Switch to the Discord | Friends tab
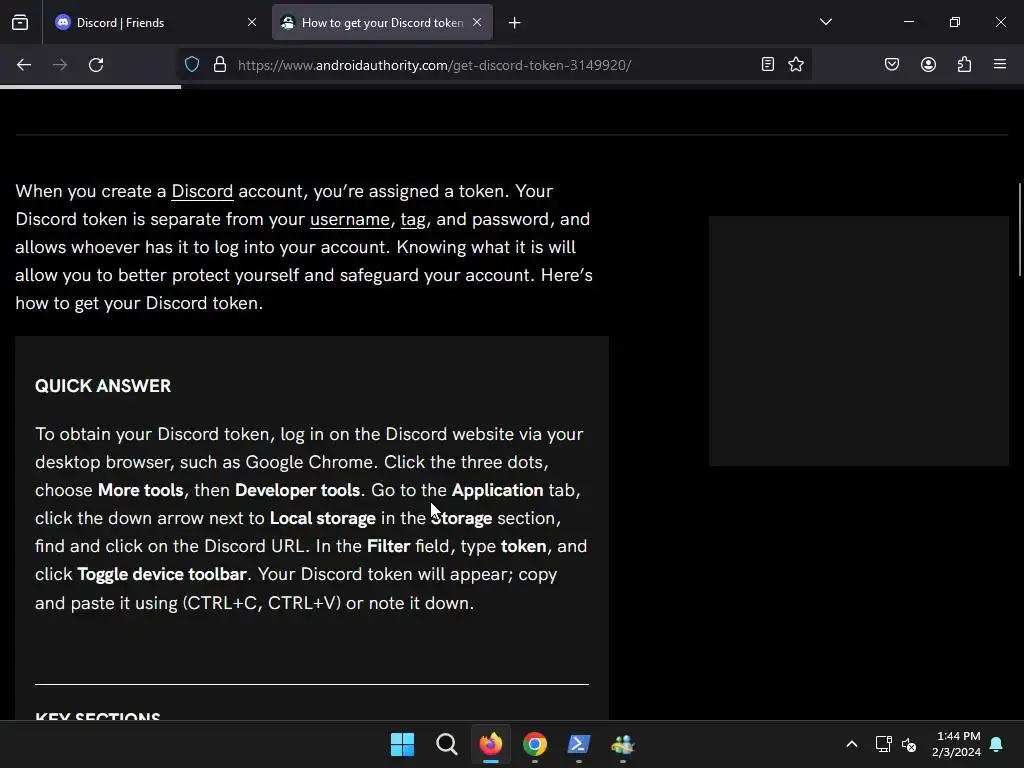This screenshot has width=1024, height=768. click(156, 22)
